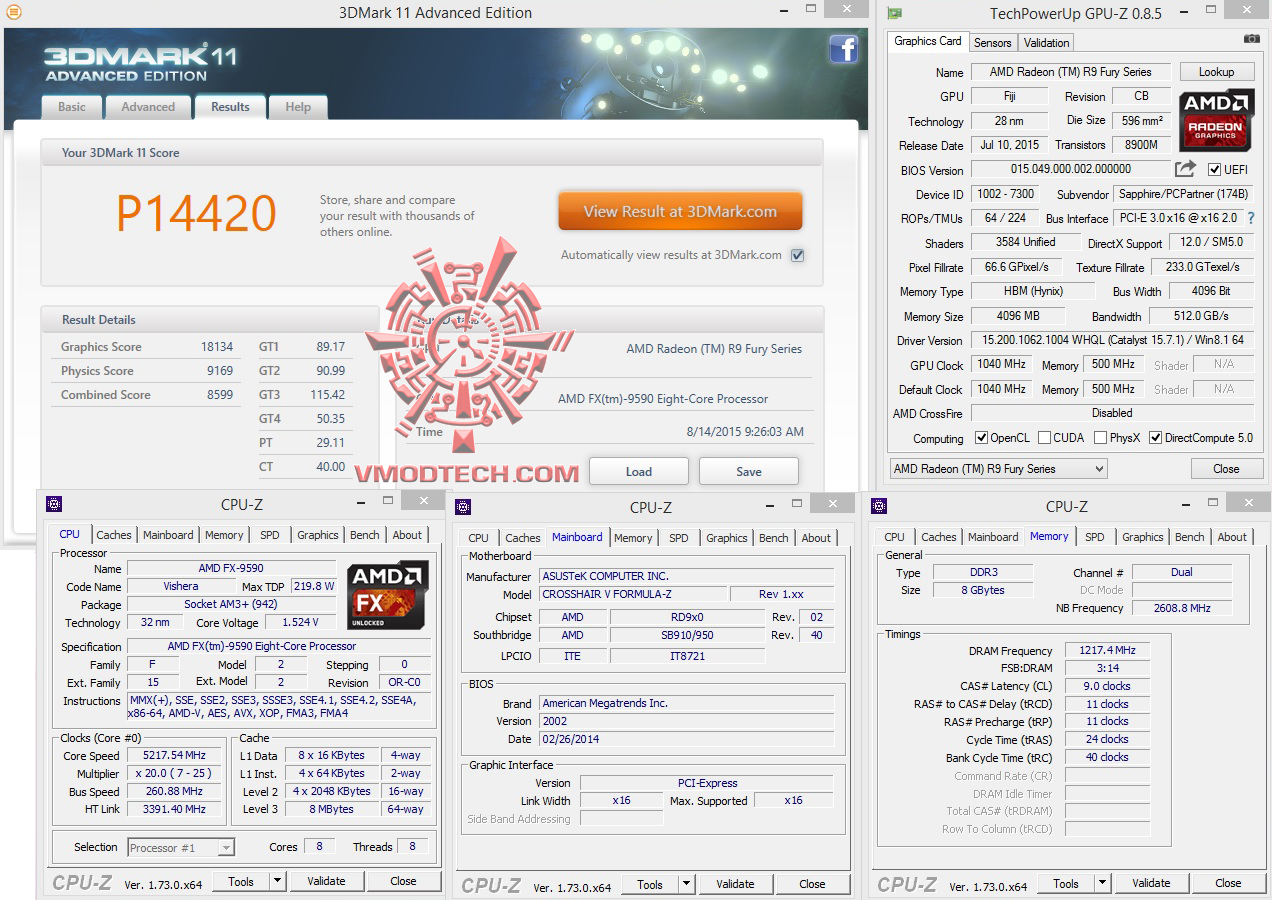This screenshot has height=900, width=1272.
Task: Click the camera screenshot icon in GPU-Z
Action: (1251, 37)
